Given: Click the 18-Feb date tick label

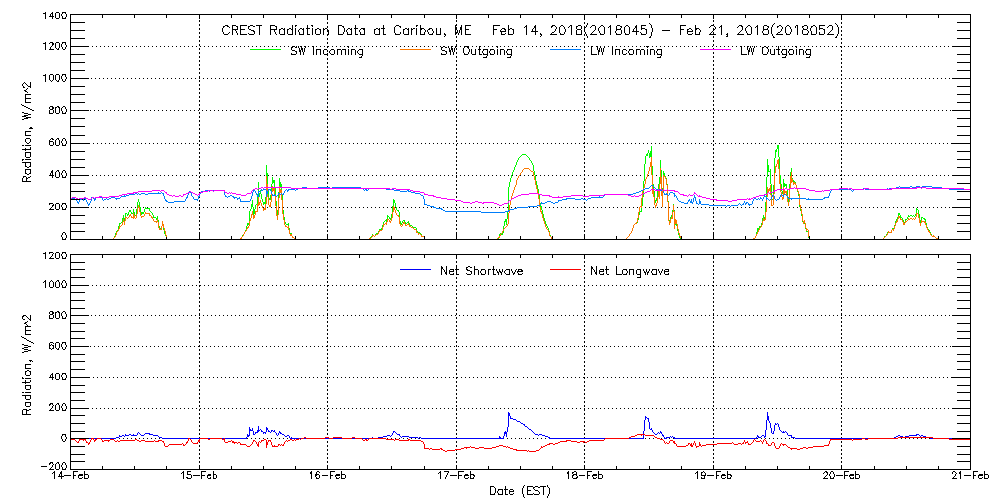Looking at the screenshot, I should coord(584,476).
